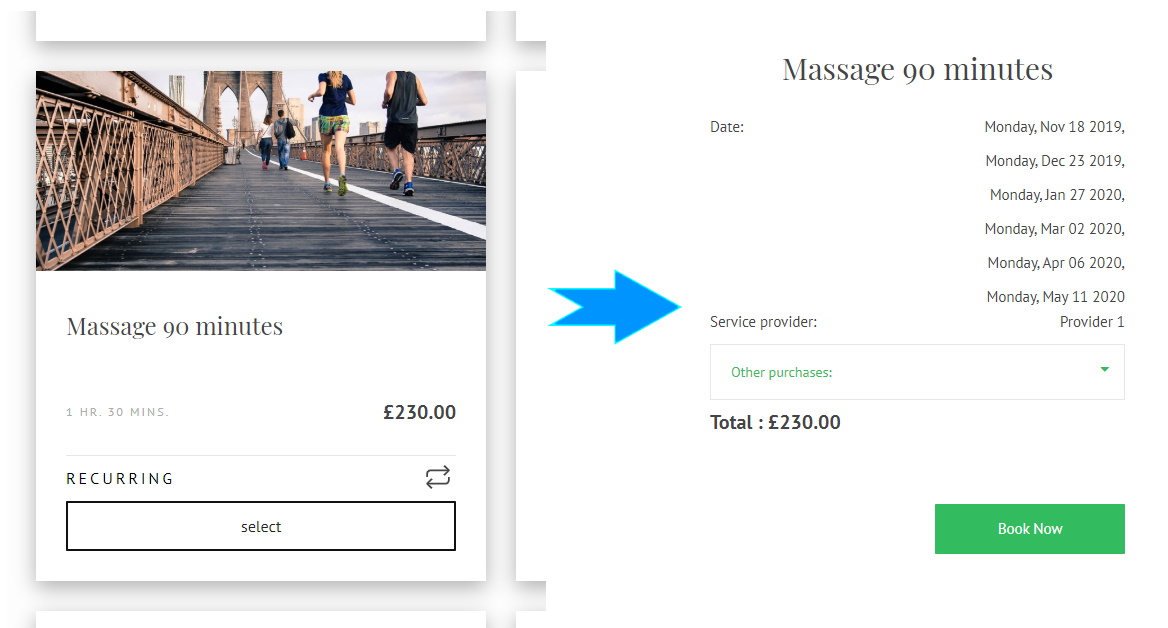
Task: Select the £230.00 price on the card
Action: tap(419, 412)
